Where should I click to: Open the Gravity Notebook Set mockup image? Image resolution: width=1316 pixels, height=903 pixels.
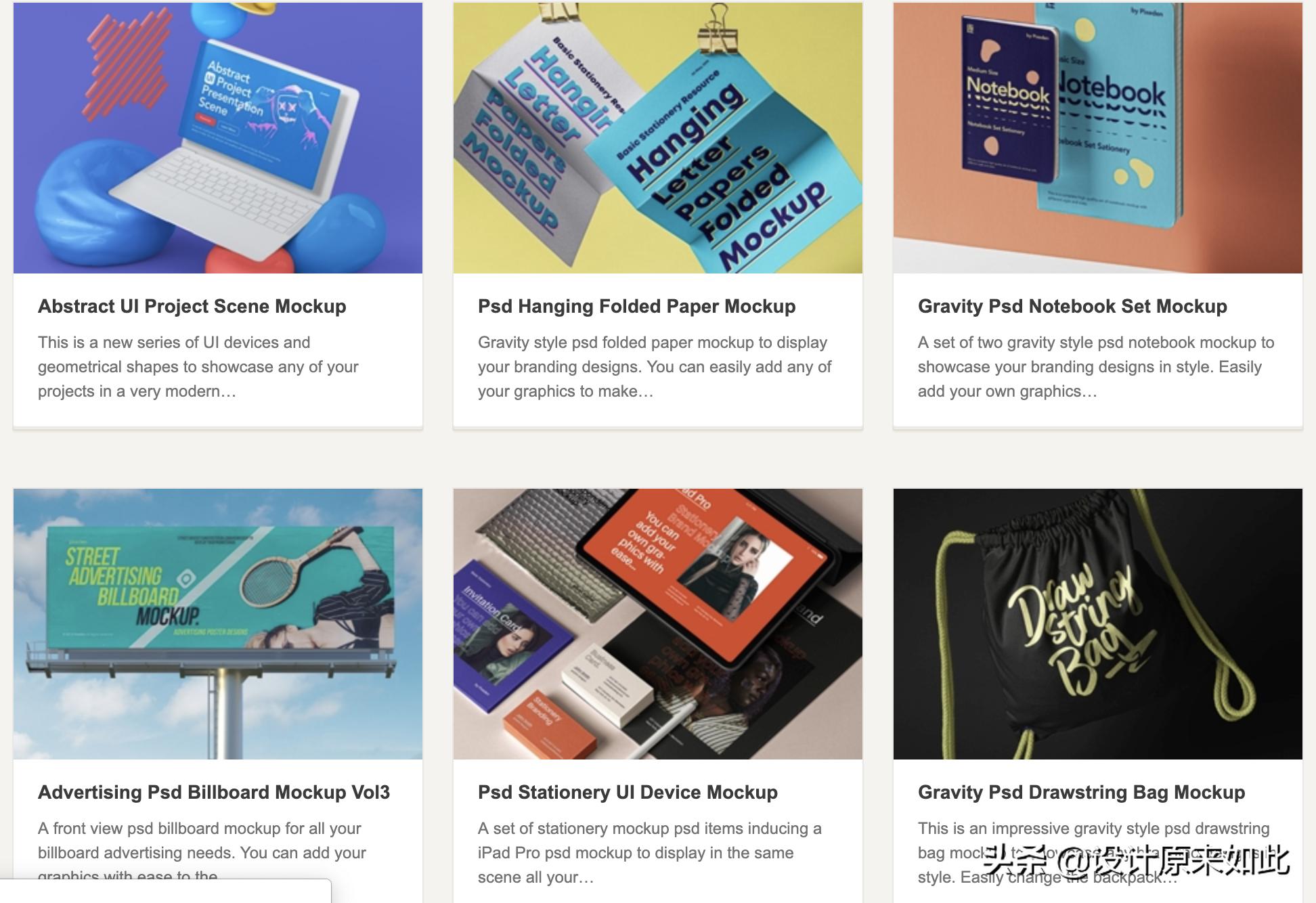pos(1098,138)
